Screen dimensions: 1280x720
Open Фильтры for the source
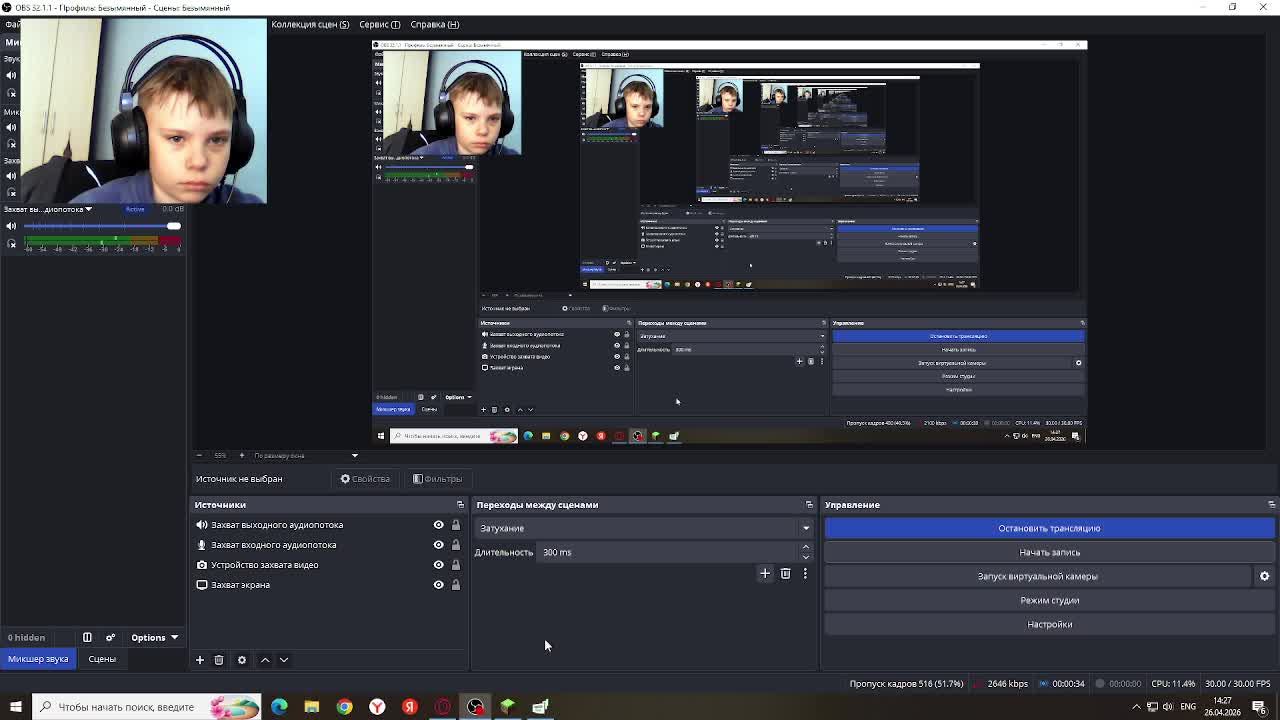437,479
